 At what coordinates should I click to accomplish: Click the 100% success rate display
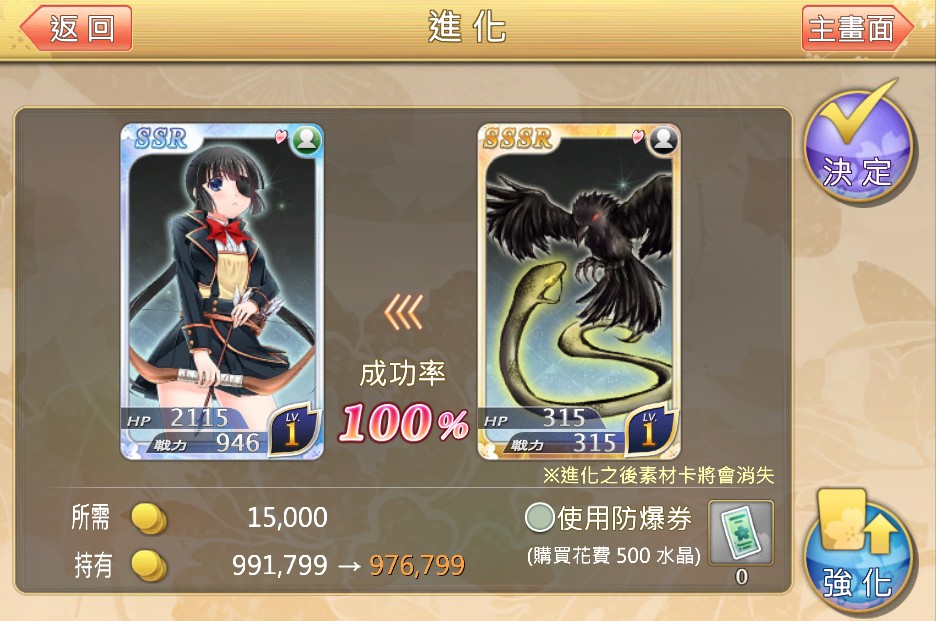pyautogui.click(x=404, y=423)
